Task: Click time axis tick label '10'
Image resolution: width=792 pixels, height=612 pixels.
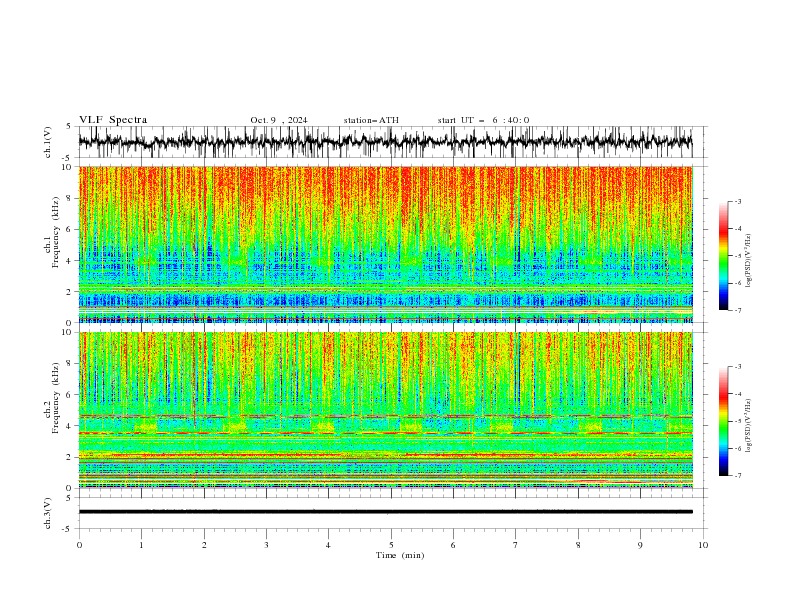Action: tap(703, 545)
